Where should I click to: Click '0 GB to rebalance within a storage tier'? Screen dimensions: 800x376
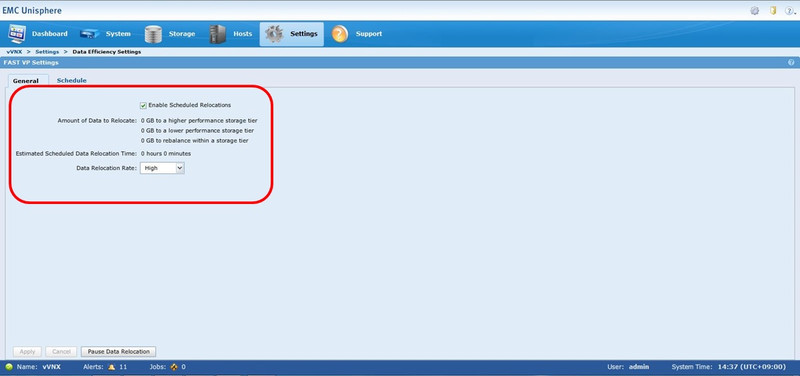point(195,140)
